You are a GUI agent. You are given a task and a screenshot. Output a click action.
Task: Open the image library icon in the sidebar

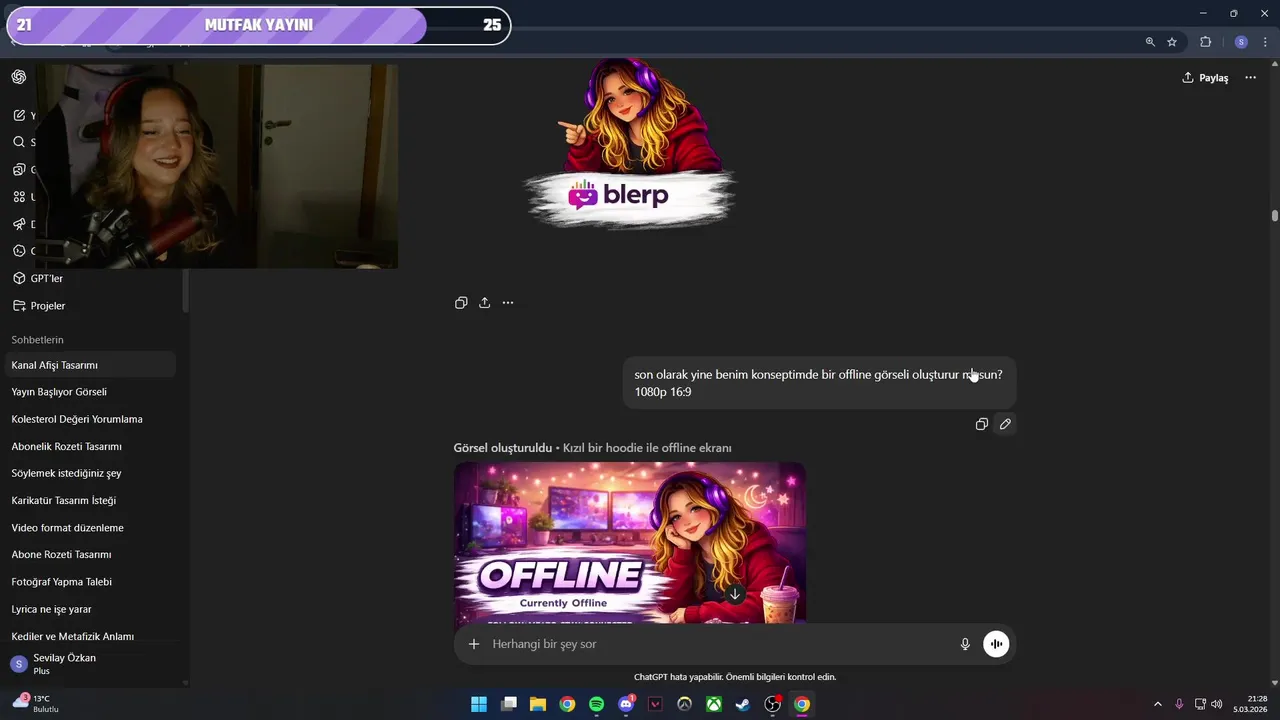coord(19,169)
